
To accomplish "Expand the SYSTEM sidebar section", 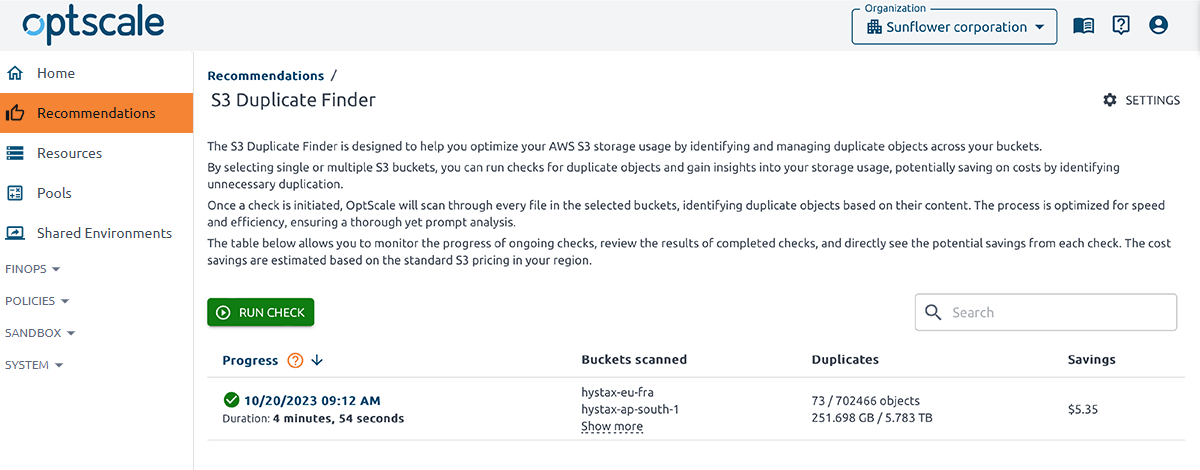I will click(34, 365).
